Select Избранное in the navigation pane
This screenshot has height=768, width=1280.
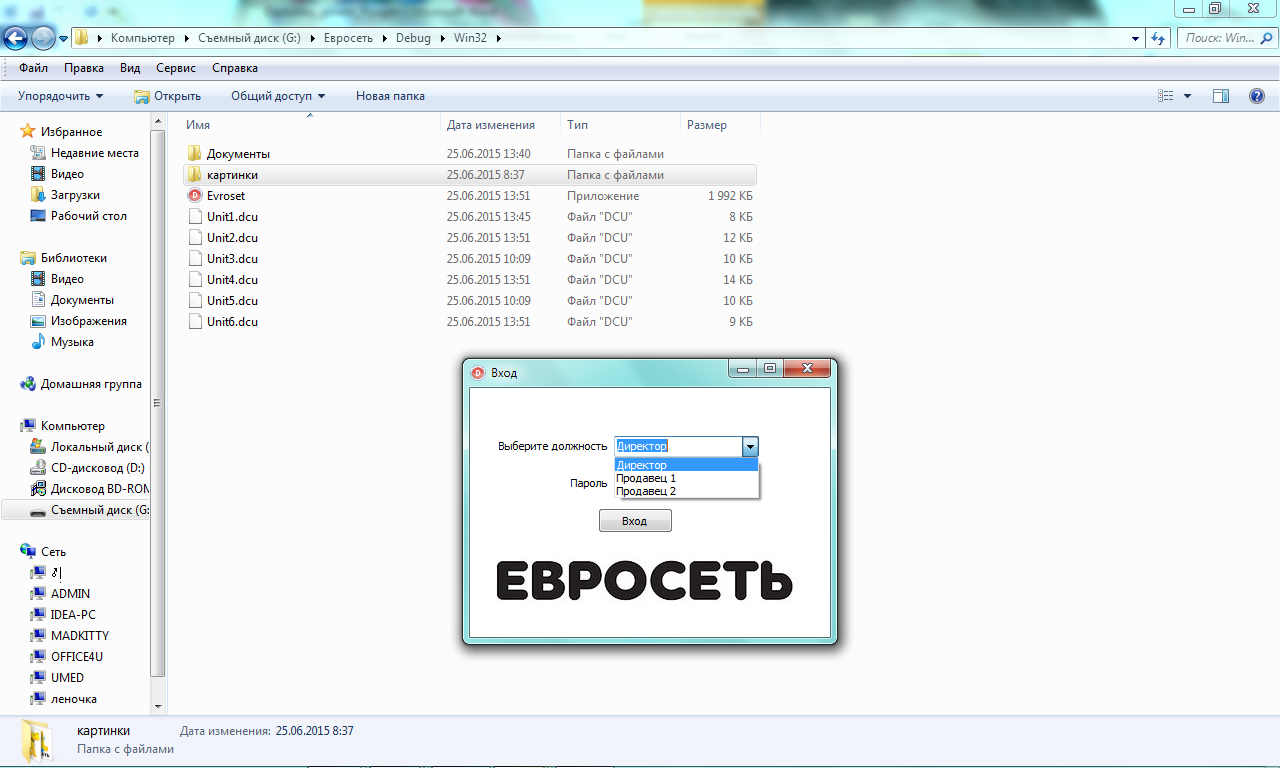click(71, 132)
